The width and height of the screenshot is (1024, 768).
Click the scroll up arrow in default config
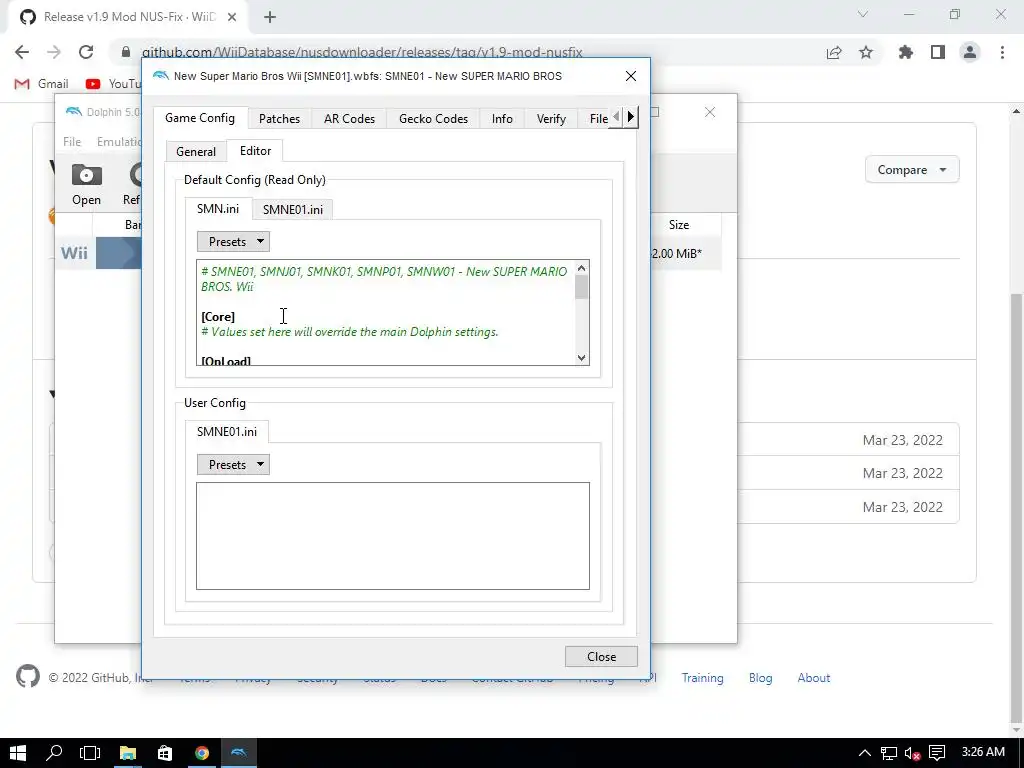[x=581, y=268]
